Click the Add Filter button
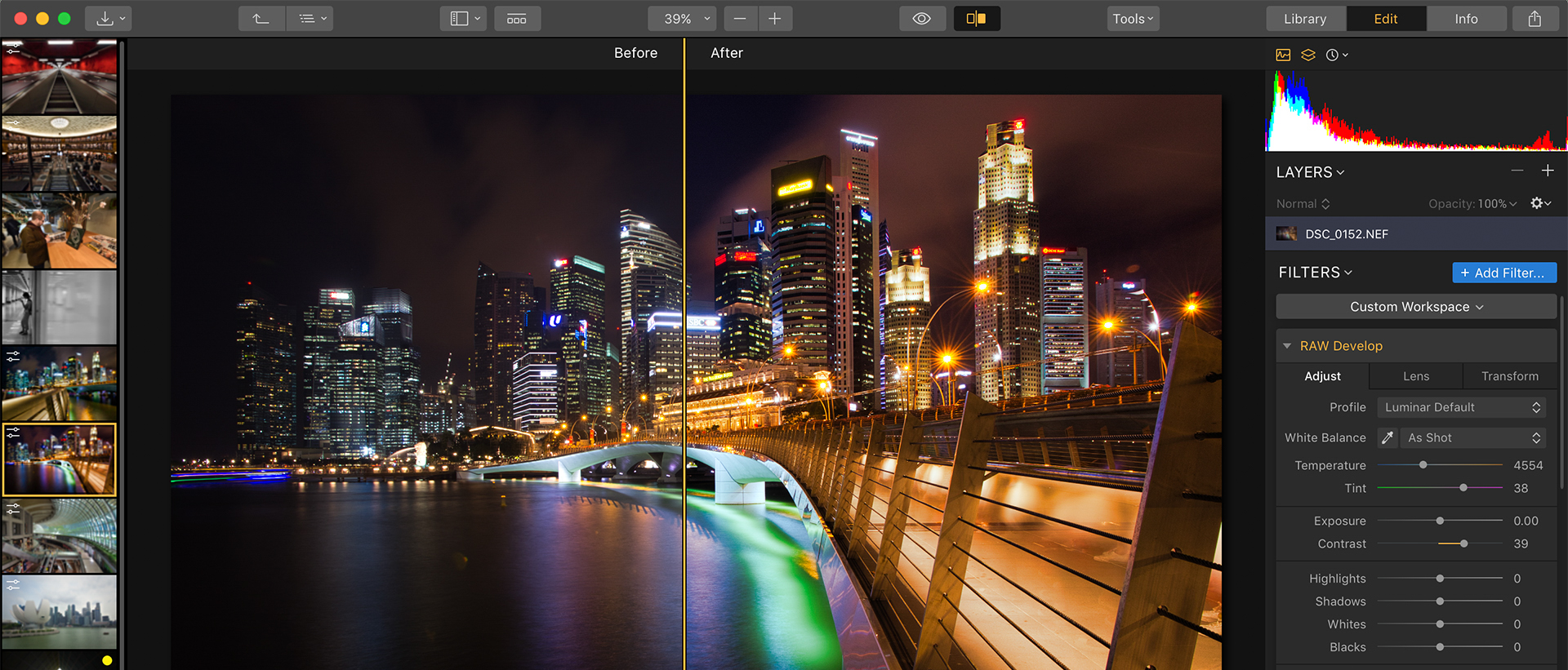Image resolution: width=1568 pixels, height=670 pixels. point(1504,273)
